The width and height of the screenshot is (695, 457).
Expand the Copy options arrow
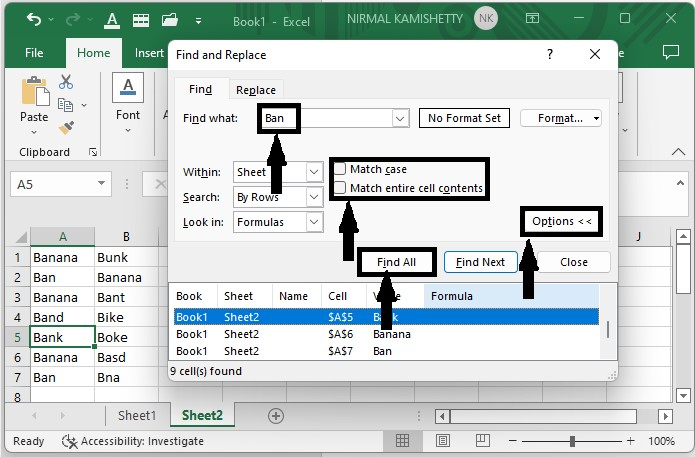pos(84,105)
